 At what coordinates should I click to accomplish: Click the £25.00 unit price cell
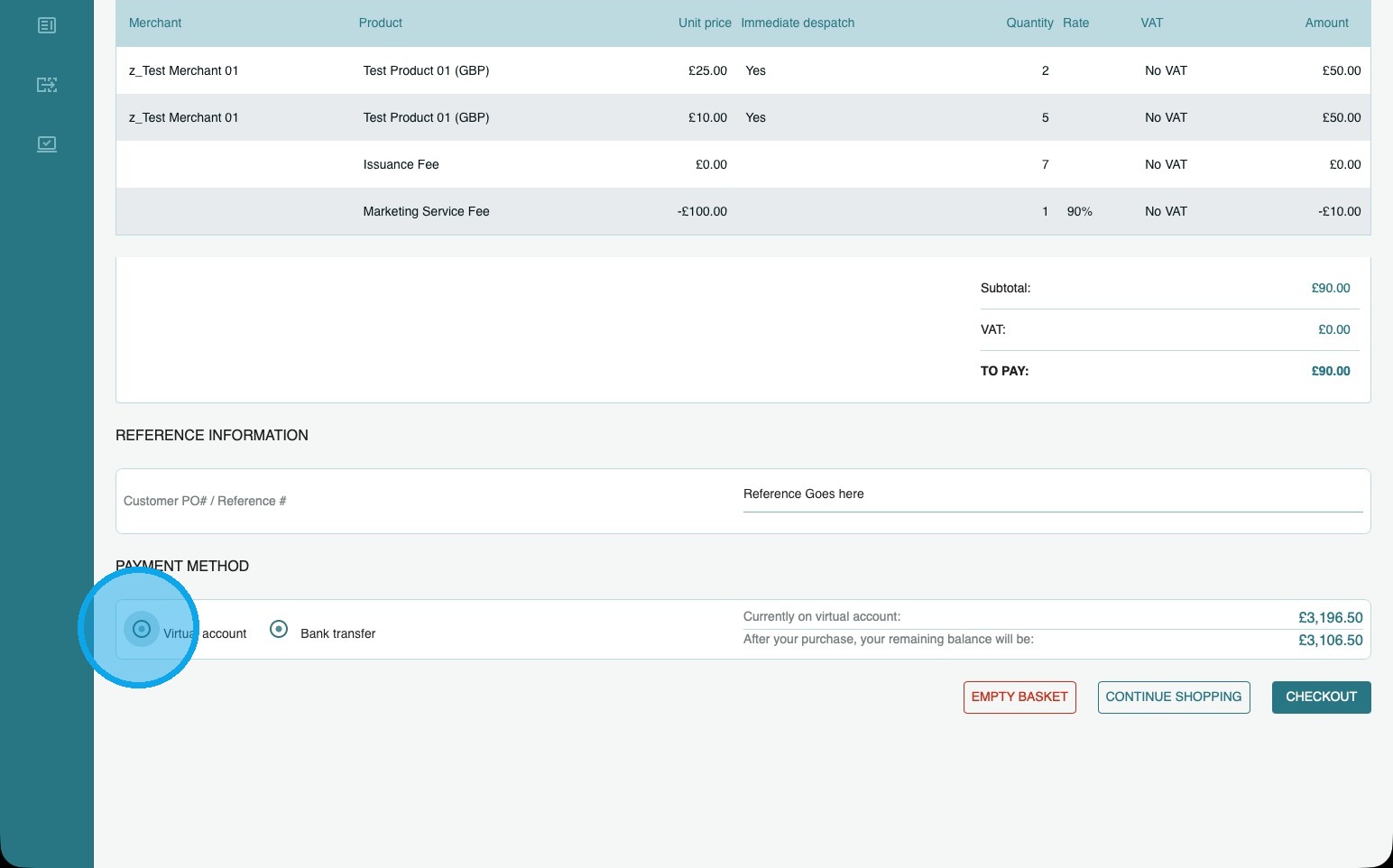707,70
